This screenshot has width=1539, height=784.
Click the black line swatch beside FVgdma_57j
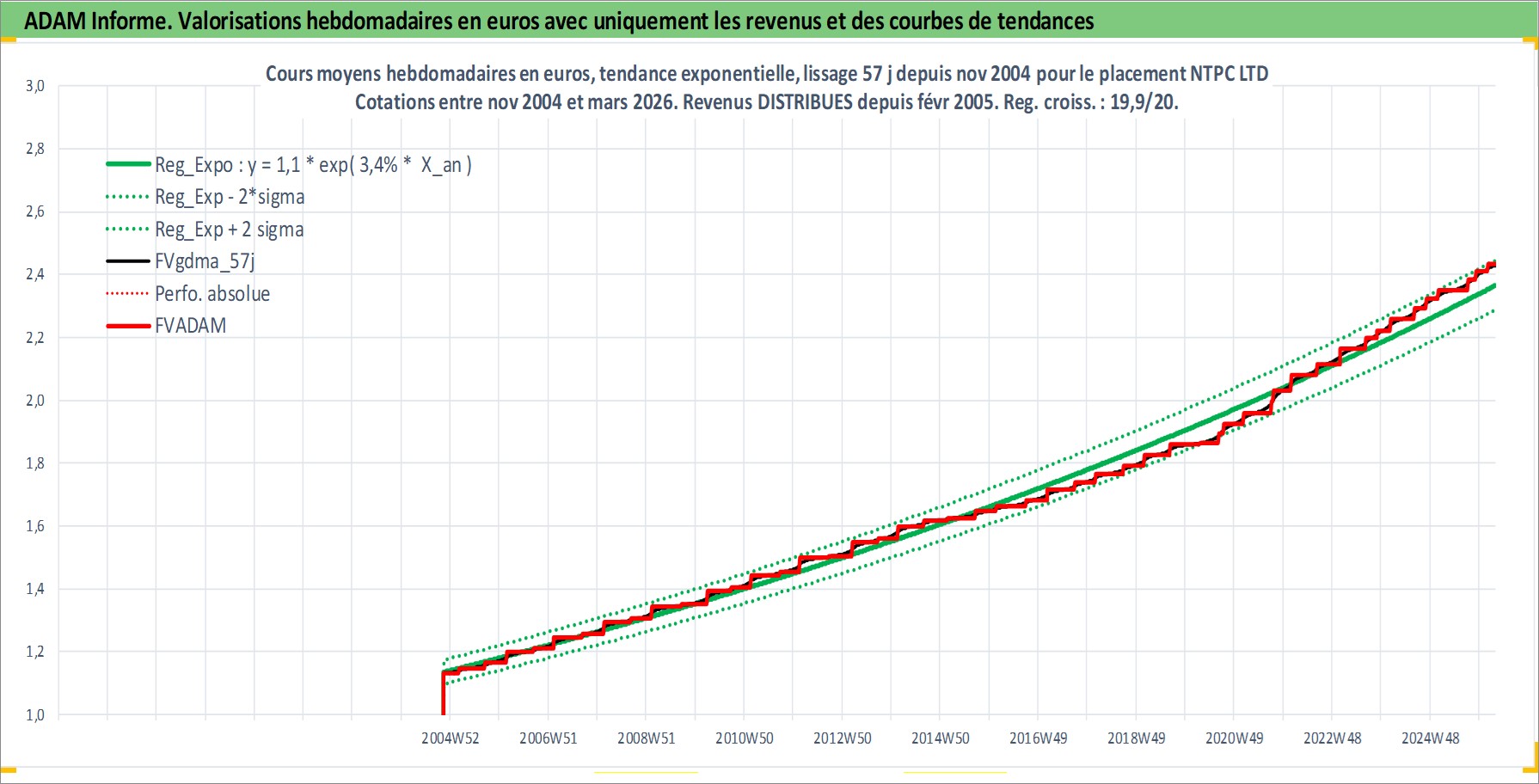coord(127,261)
